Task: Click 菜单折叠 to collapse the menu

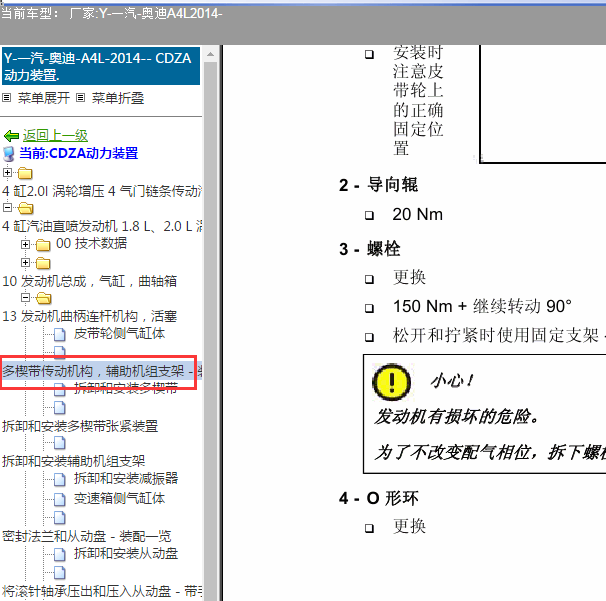Action: [x=118, y=98]
